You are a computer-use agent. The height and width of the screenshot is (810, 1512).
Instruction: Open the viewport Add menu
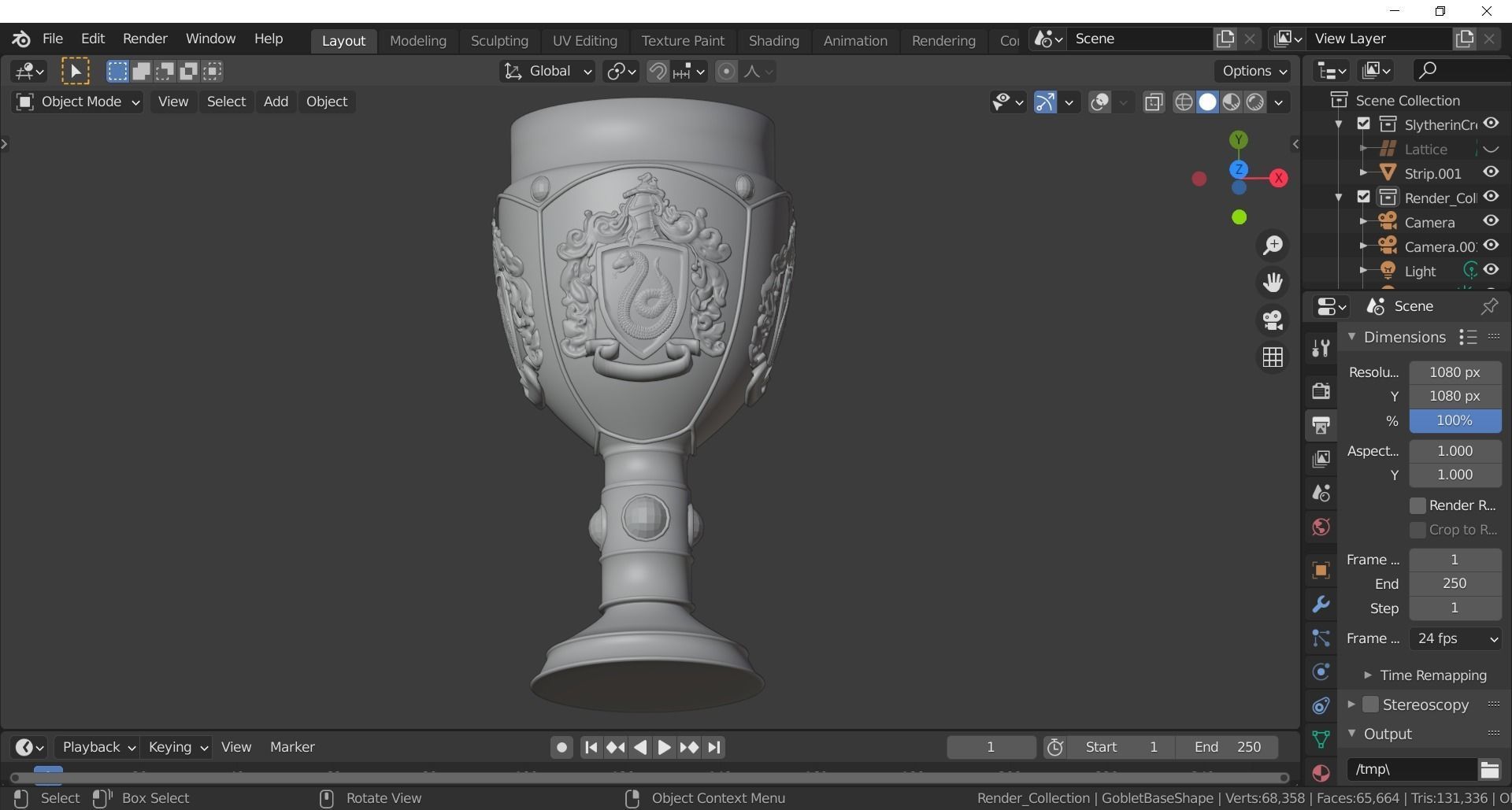pyautogui.click(x=276, y=102)
